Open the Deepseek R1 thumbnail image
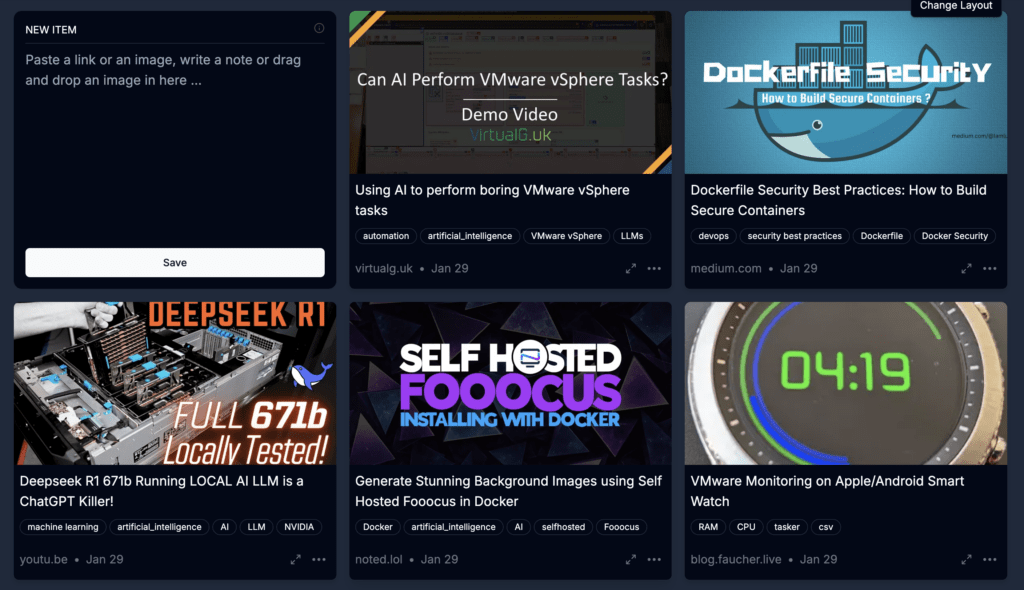This screenshot has width=1024, height=590. point(175,384)
